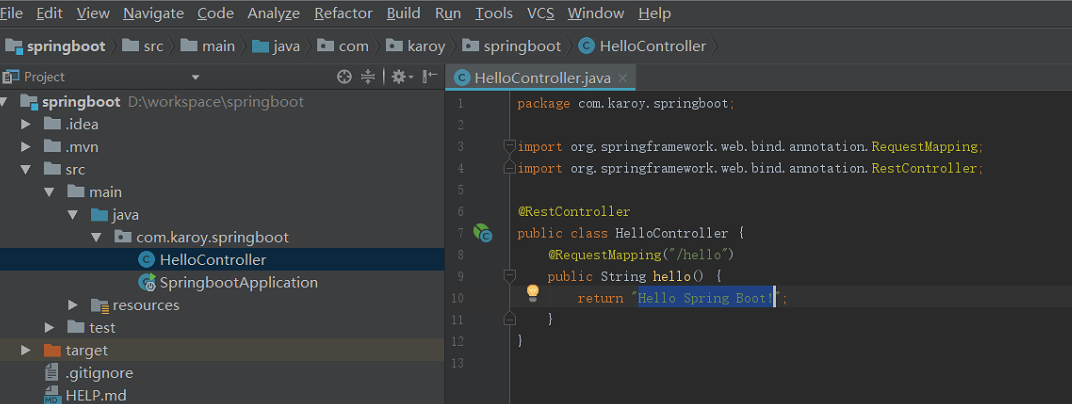The width and height of the screenshot is (1072, 404).
Task: Click the Scroll from Source target icon
Action: click(x=345, y=77)
